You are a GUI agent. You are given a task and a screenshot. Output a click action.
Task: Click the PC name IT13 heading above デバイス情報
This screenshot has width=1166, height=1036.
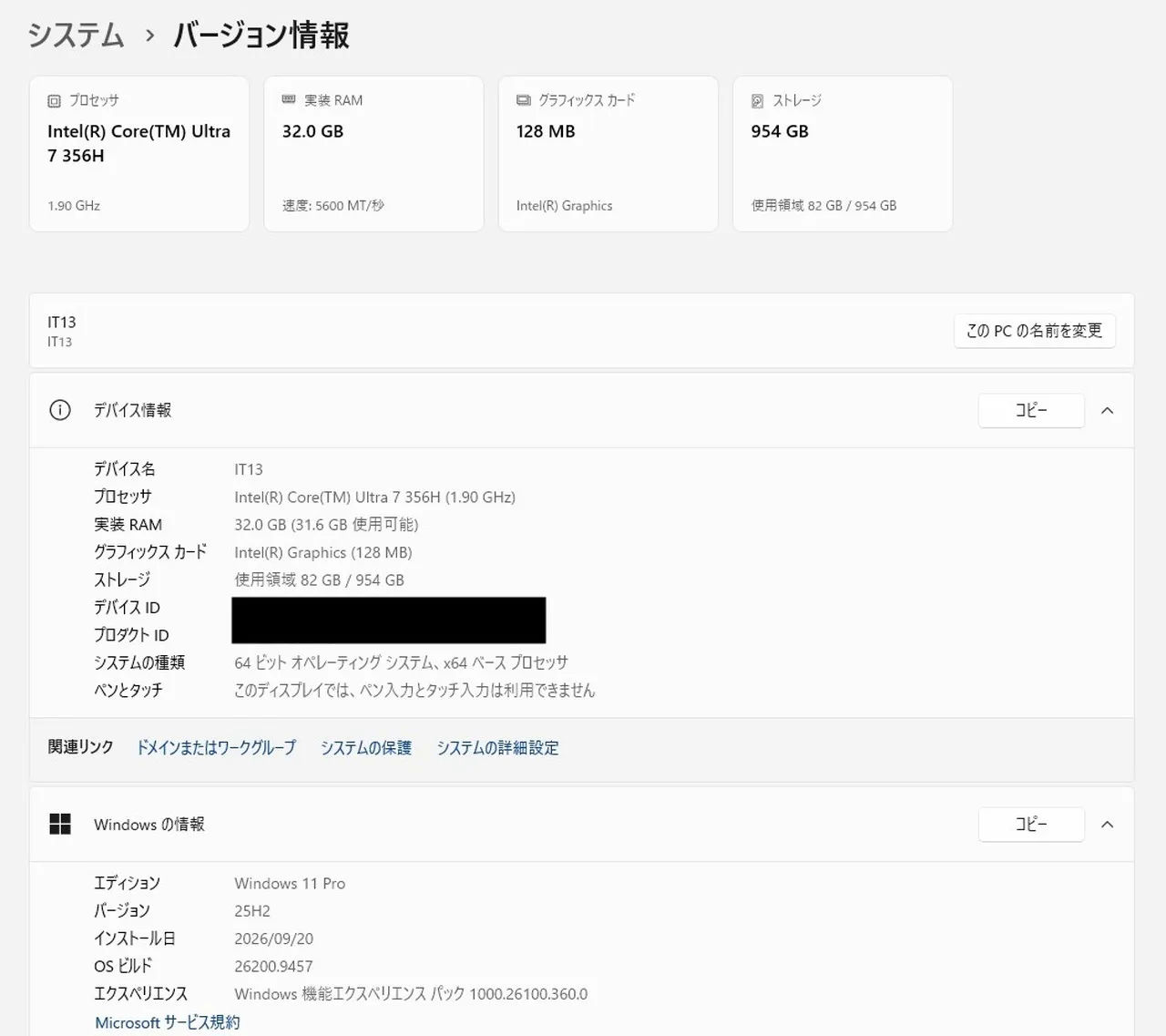click(62, 323)
